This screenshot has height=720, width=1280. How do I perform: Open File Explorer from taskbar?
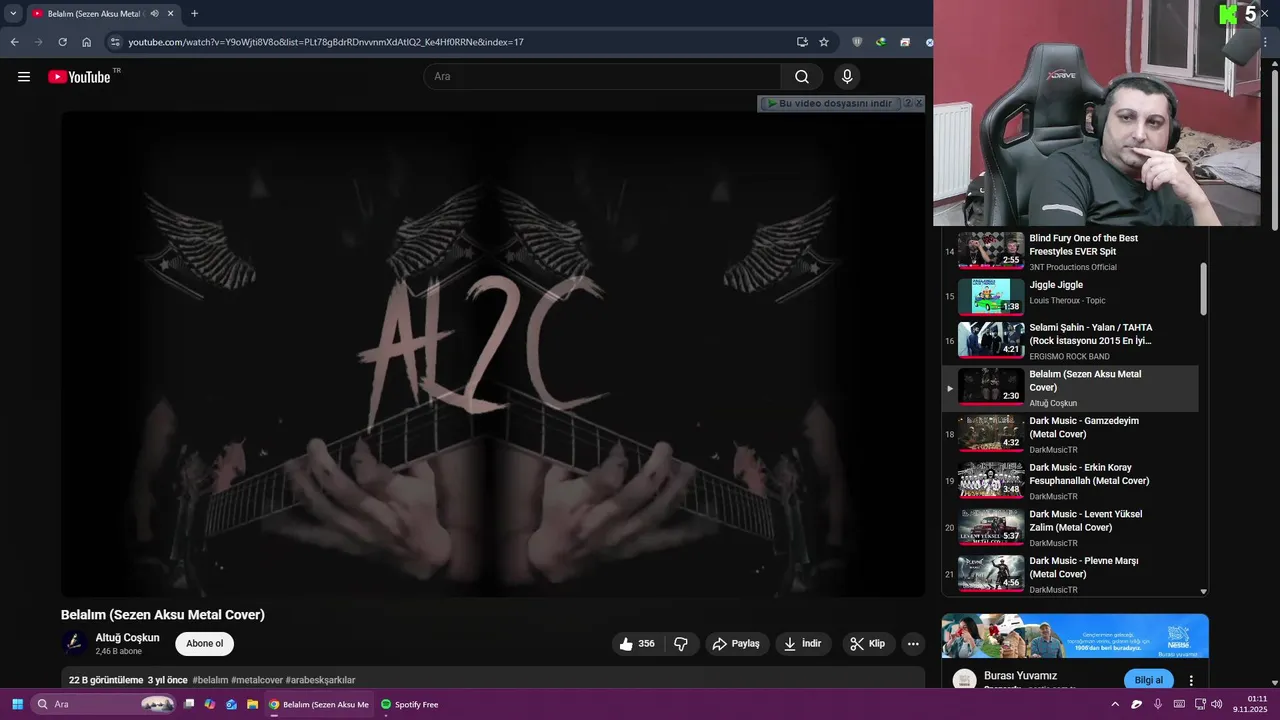(252, 704)
